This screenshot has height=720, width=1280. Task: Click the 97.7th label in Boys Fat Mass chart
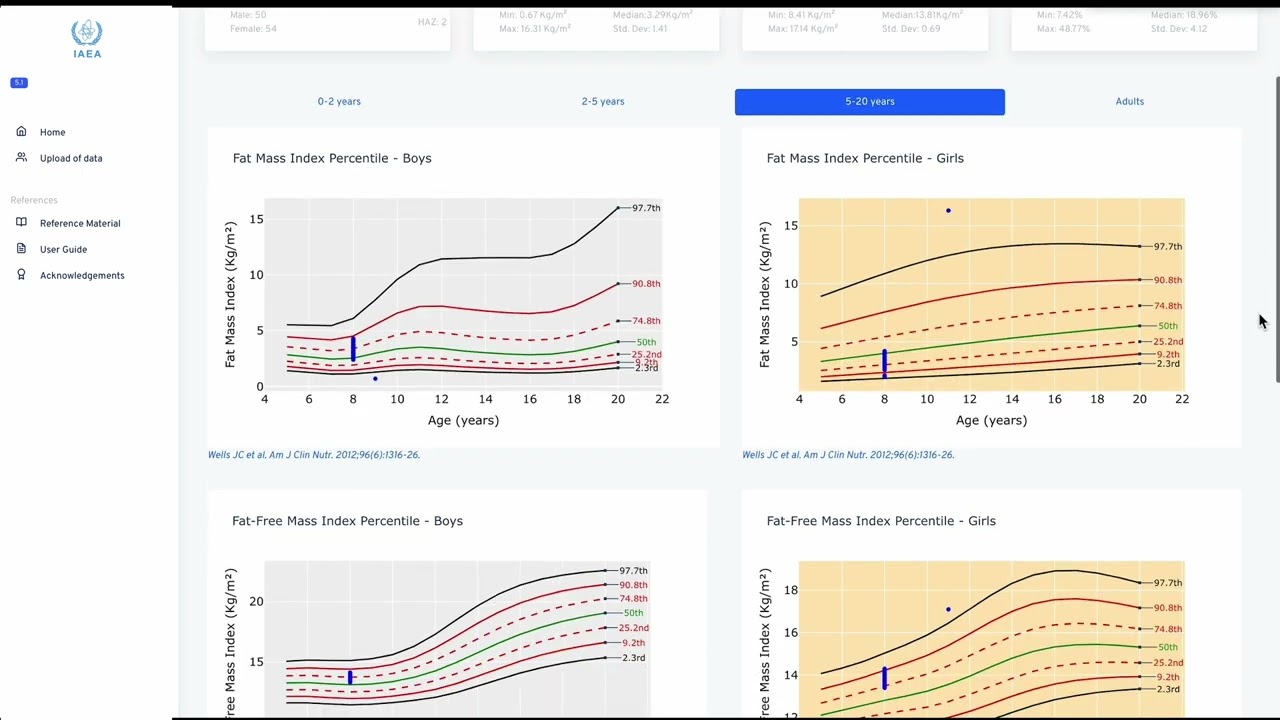coord(646,208)
